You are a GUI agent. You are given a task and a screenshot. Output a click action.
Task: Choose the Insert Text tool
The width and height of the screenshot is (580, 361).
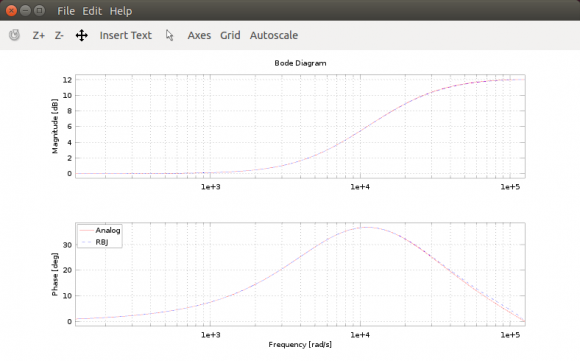click(x=125, y=36)
